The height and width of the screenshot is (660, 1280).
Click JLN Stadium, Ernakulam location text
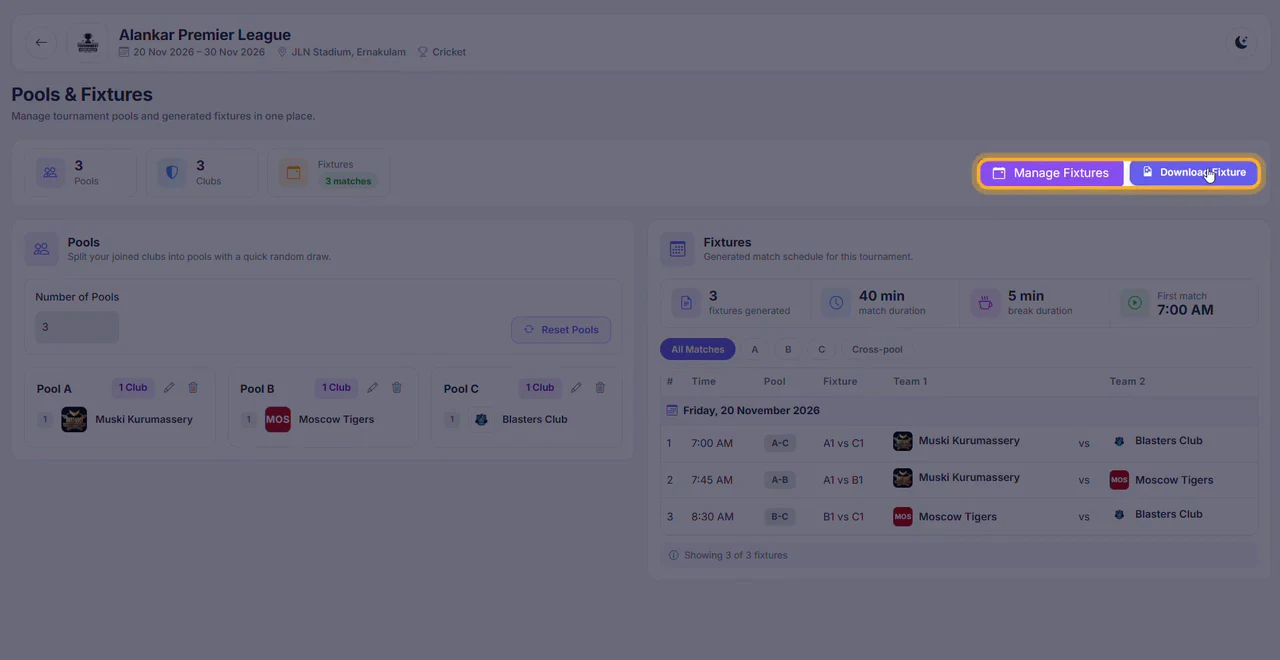[x=348, y=52]
